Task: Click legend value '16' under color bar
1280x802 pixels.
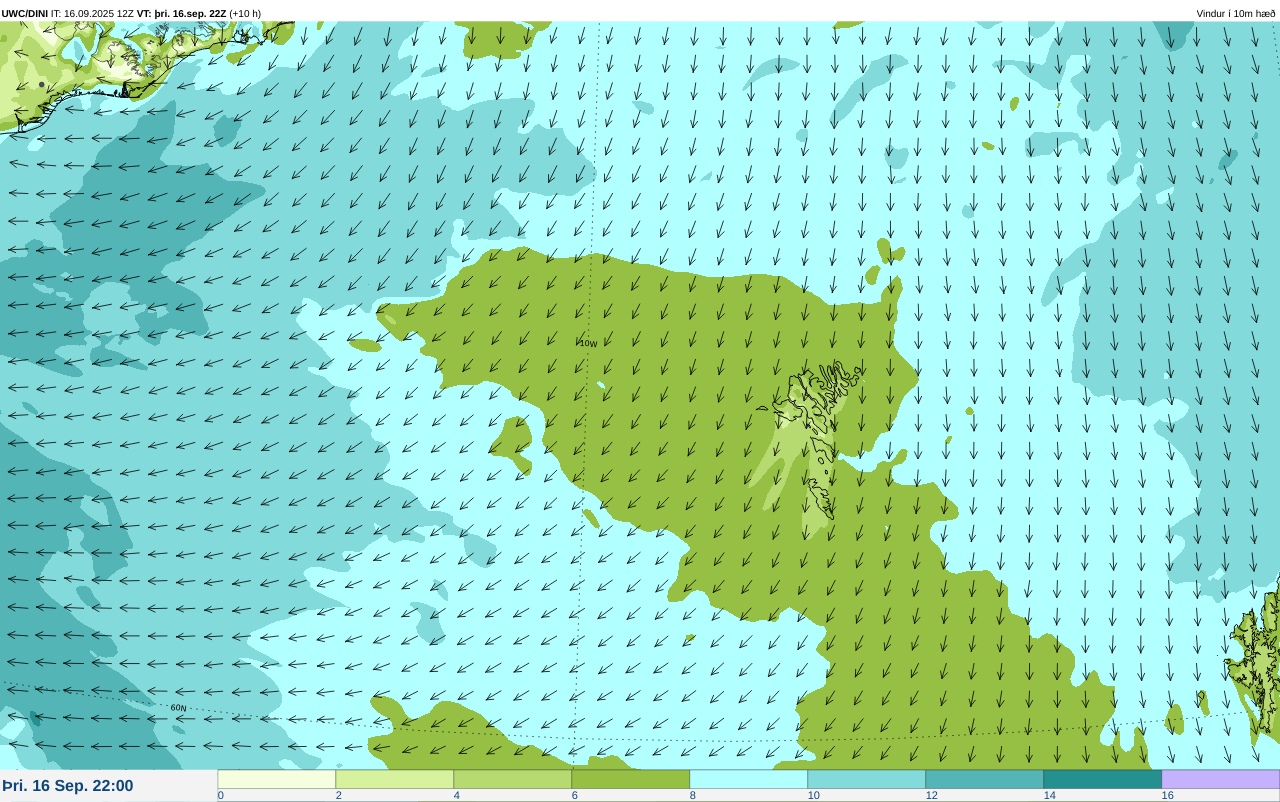Action: click(x=1167, y=796)
